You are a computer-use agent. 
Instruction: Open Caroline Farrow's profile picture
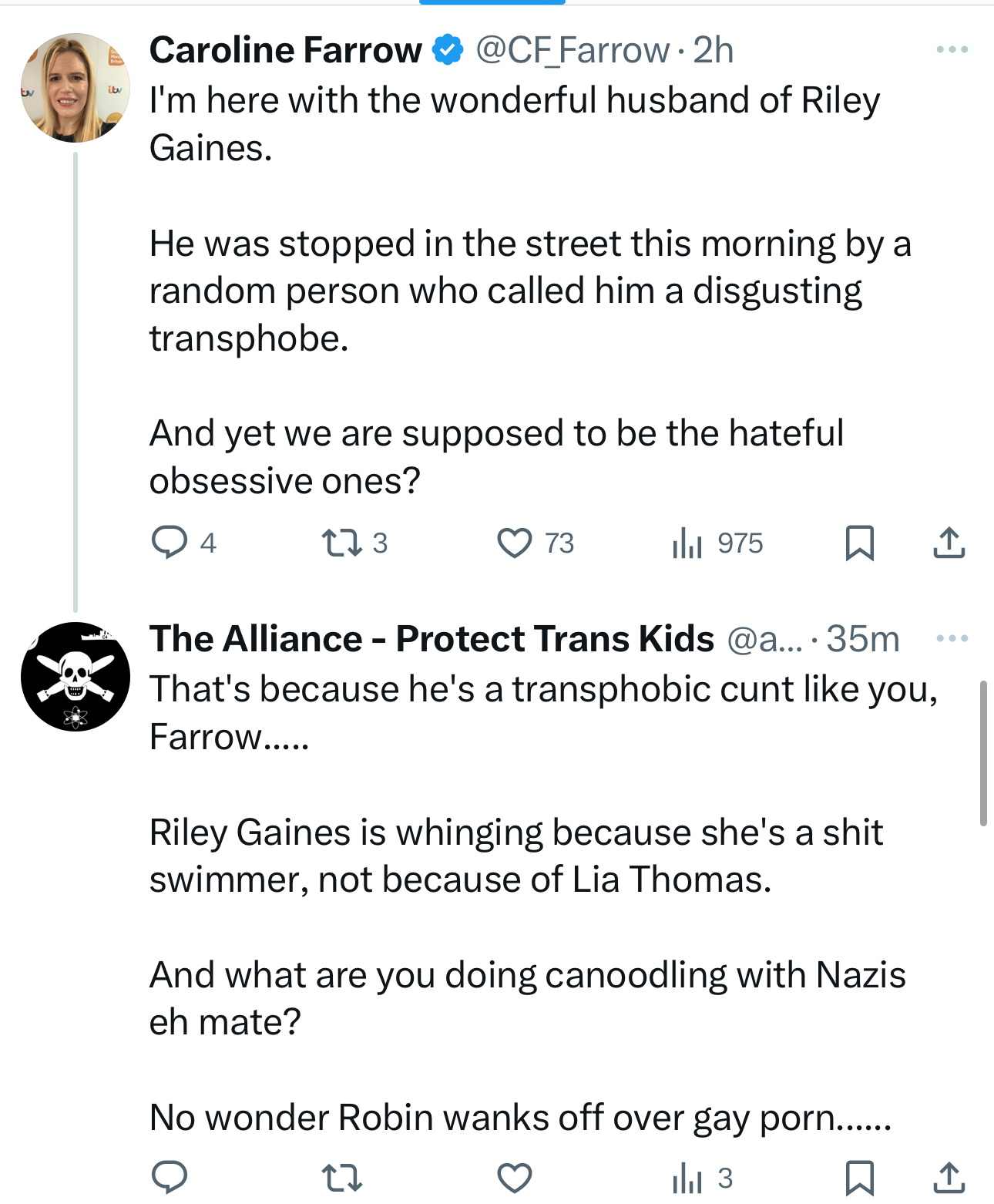coord(75,88)
